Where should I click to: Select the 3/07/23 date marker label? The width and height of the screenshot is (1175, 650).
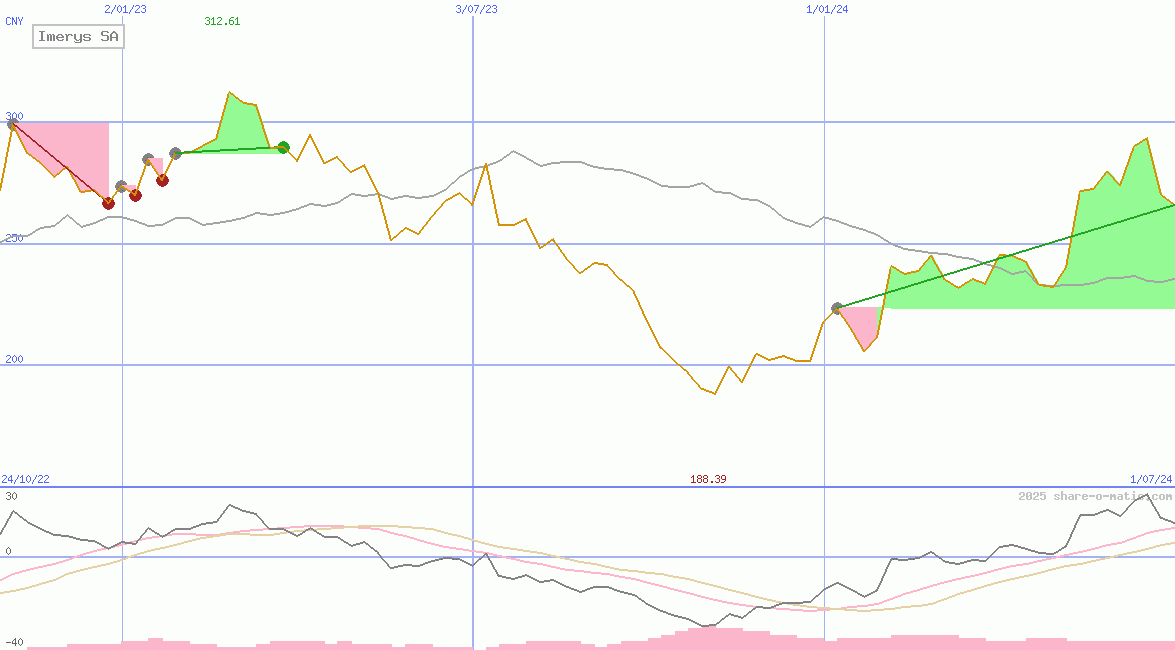(x=476, y=9)
